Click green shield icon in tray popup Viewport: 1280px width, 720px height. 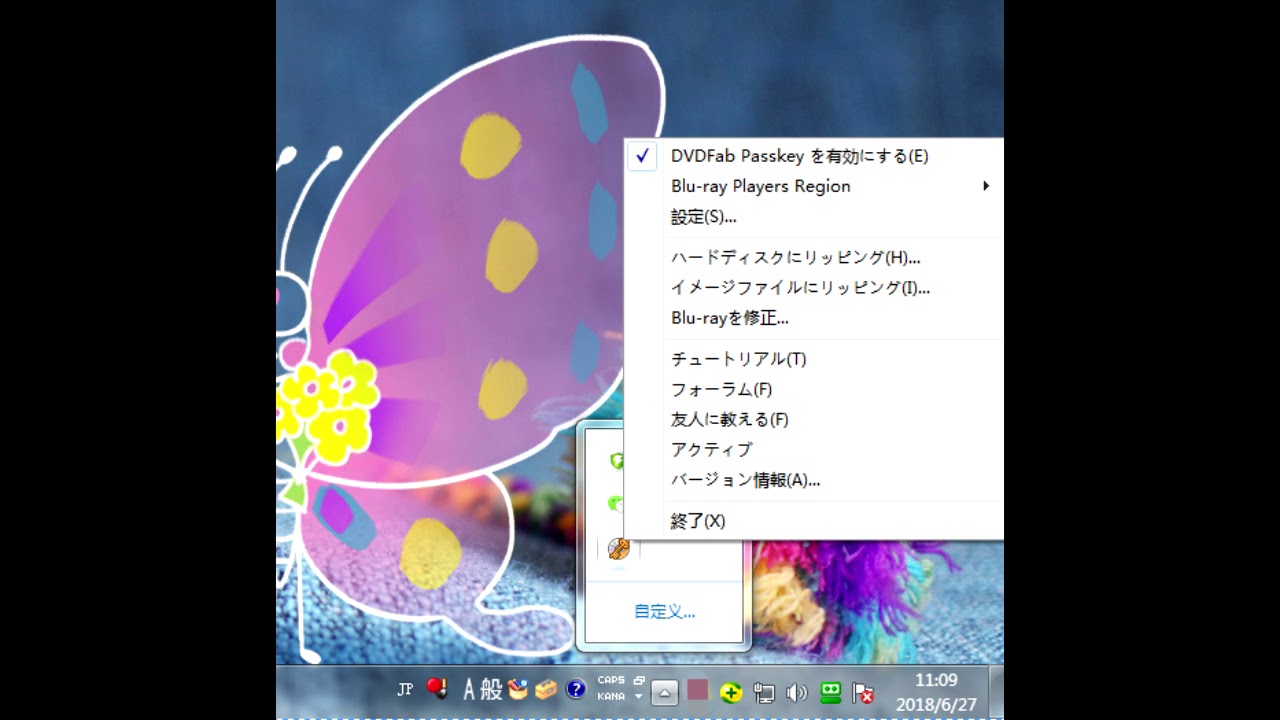[617, 461]
